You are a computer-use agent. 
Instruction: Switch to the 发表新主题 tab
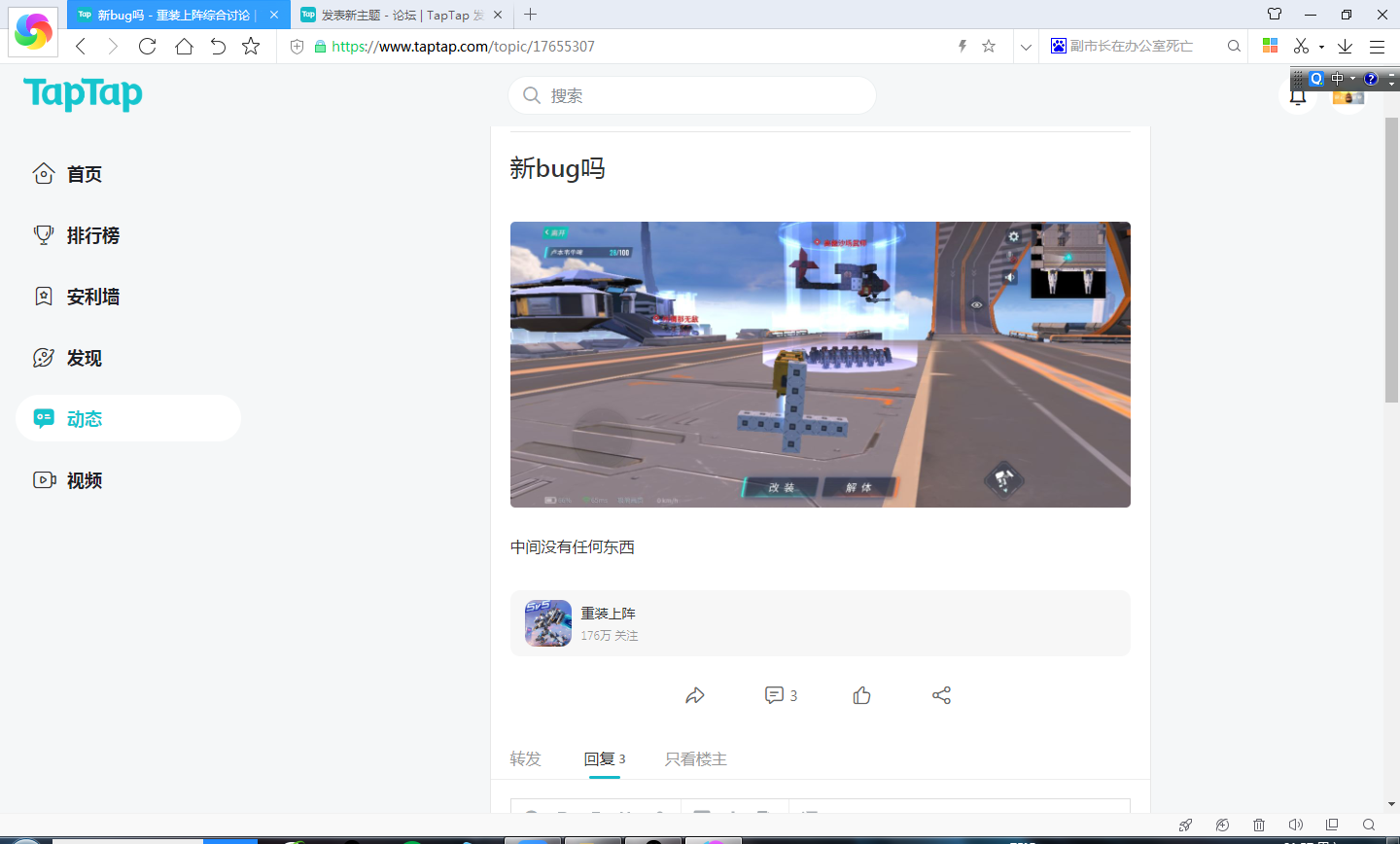point(403,15)
